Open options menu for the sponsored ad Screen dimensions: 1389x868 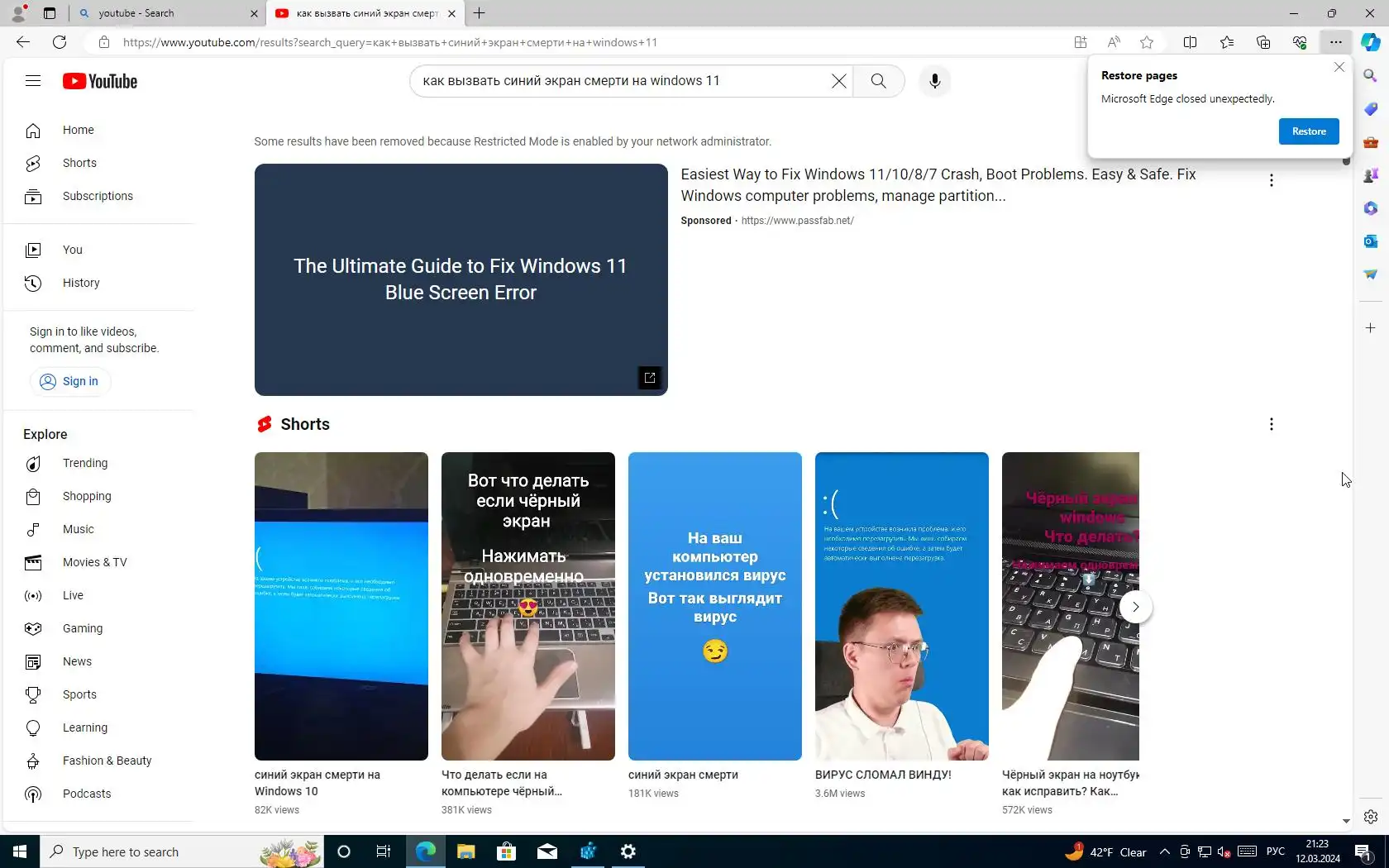point(1271,180)
